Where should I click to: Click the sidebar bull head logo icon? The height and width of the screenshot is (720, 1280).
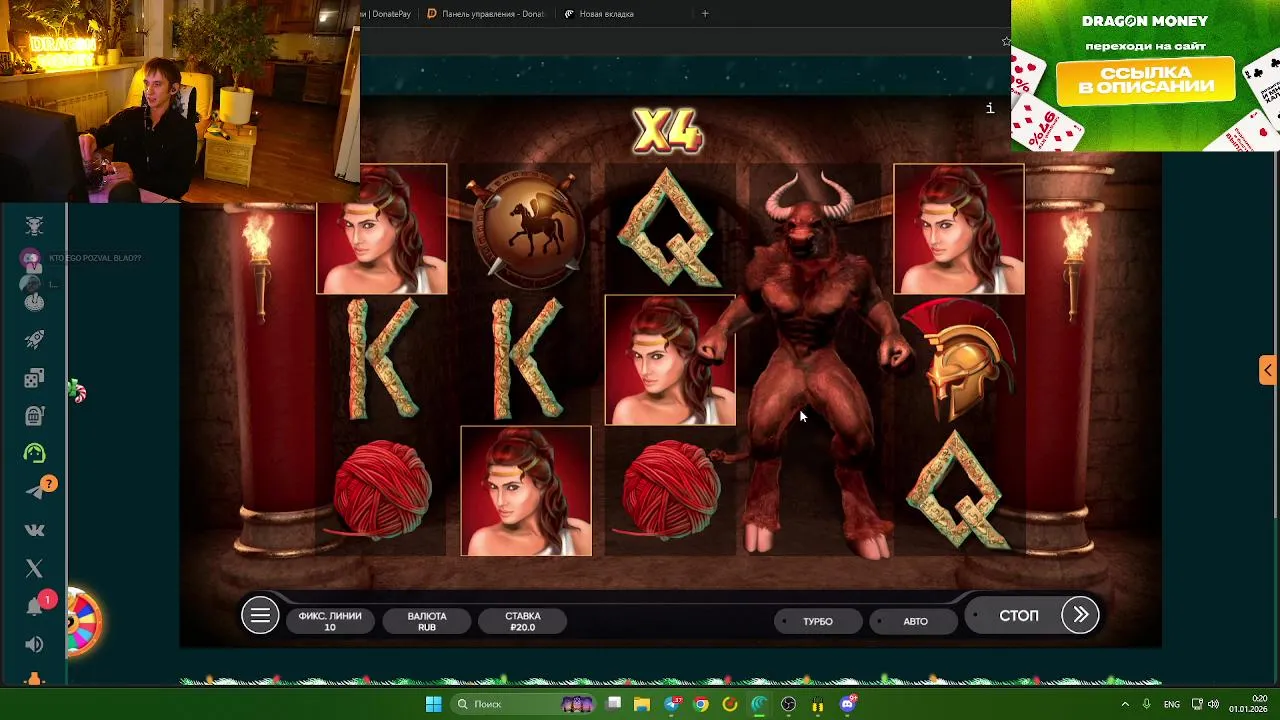[34, 226]
